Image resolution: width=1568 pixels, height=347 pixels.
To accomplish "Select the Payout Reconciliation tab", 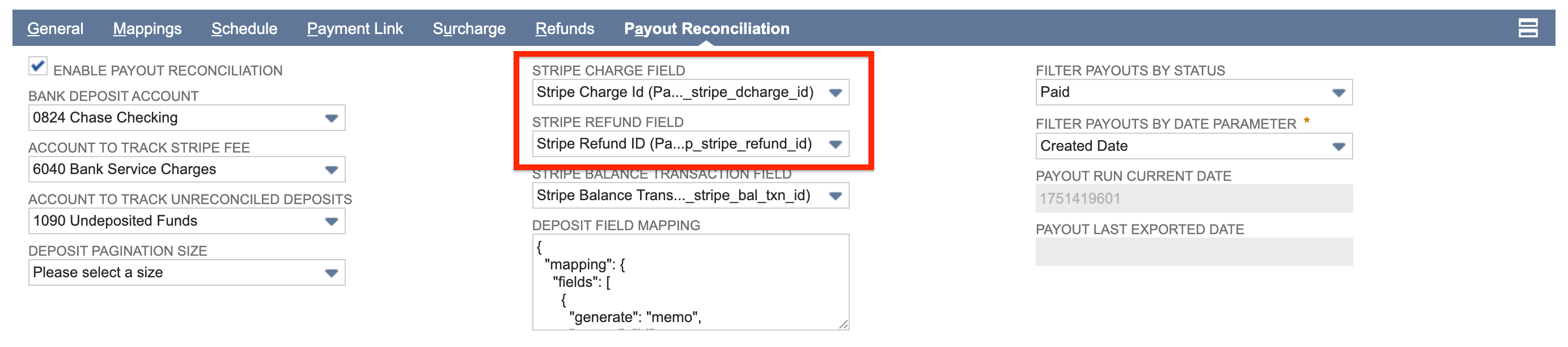I will click(706, 28).
